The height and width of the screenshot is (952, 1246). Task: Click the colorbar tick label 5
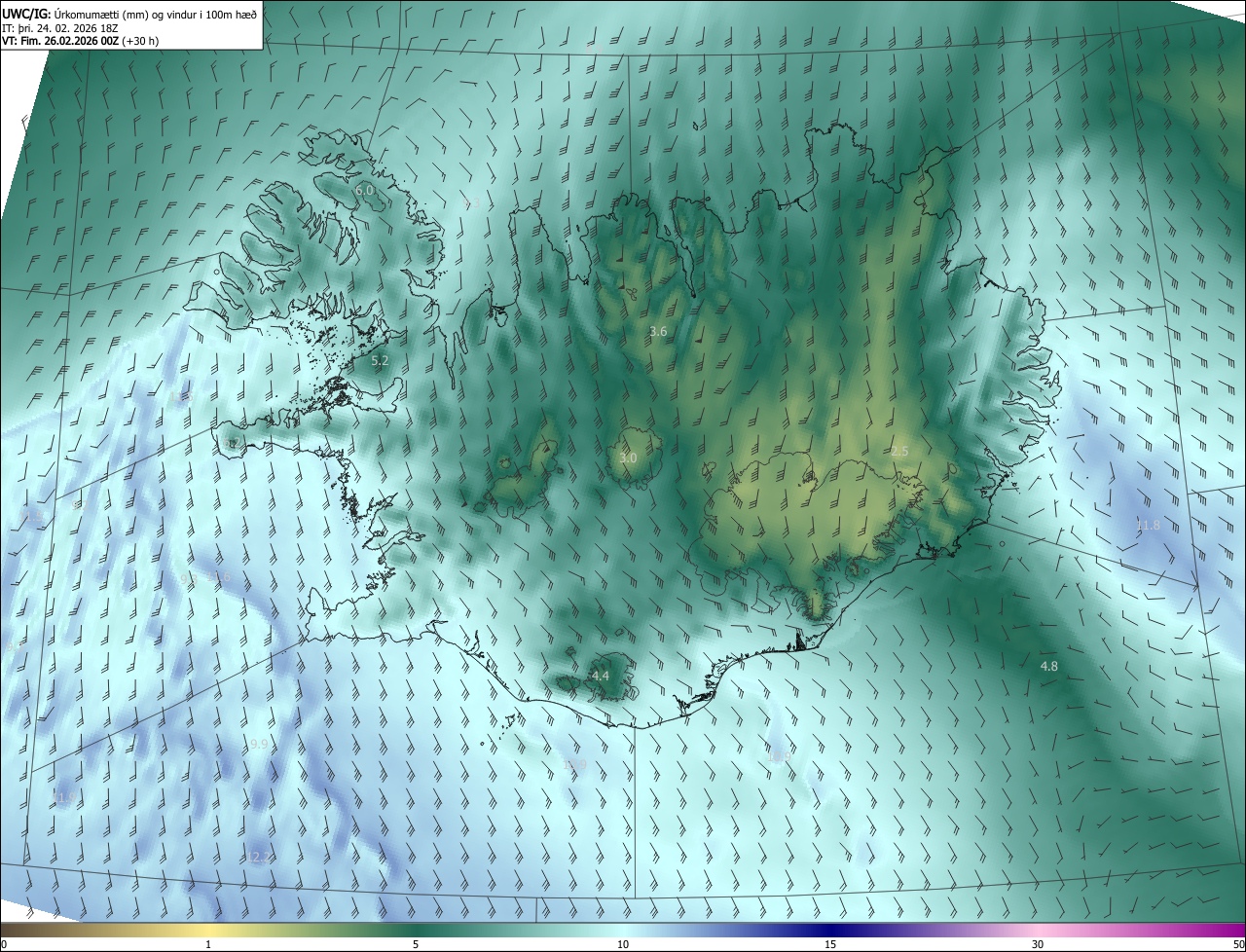[416, 944]
